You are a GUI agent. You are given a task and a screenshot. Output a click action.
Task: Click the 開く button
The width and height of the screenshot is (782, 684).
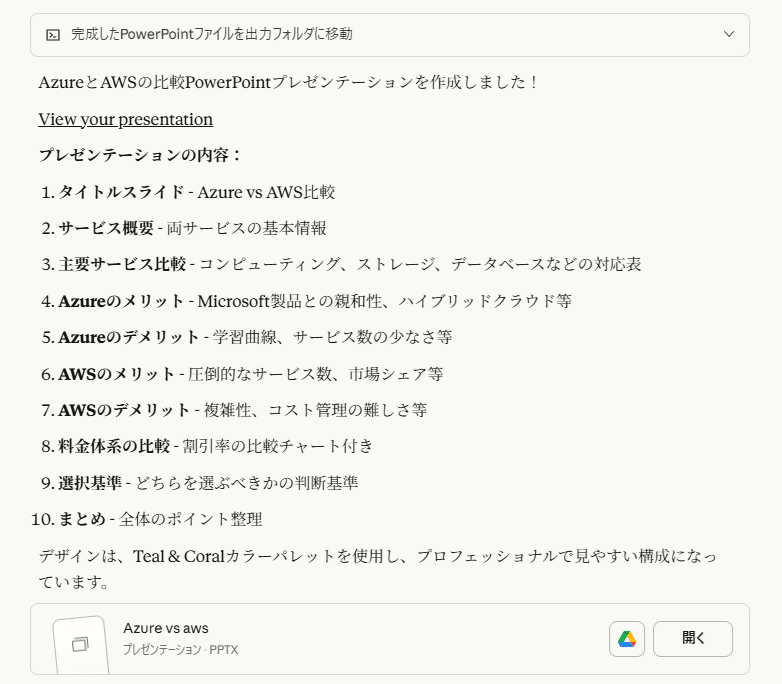tap(693, 639)
